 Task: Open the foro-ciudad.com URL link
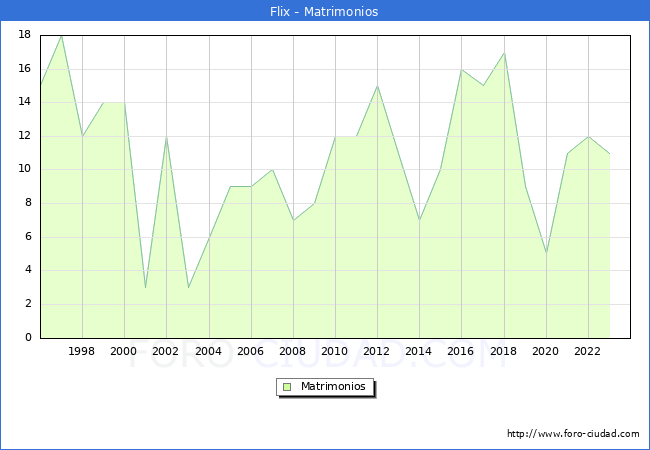(573, 434)
